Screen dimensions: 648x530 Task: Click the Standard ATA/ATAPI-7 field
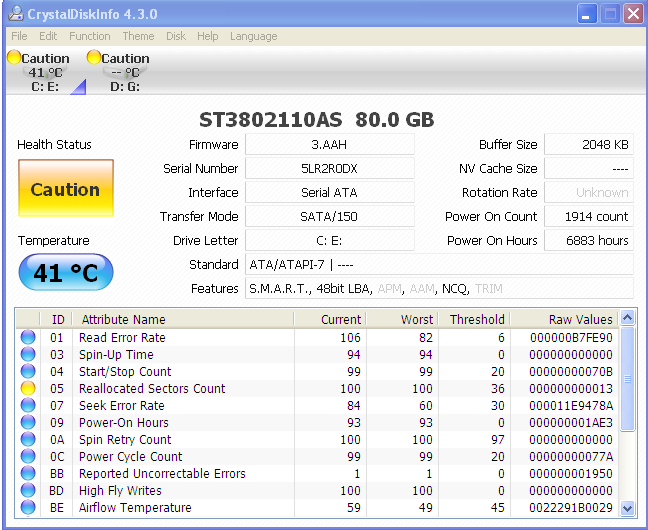[439, 265]
